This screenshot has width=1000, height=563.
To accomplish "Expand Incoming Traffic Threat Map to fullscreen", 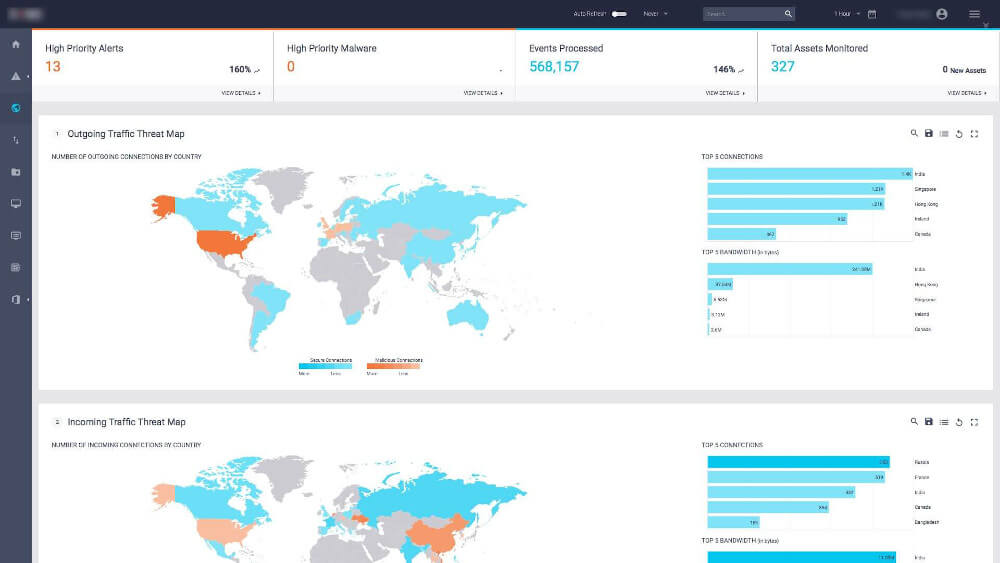I will (x=974, y=422).
